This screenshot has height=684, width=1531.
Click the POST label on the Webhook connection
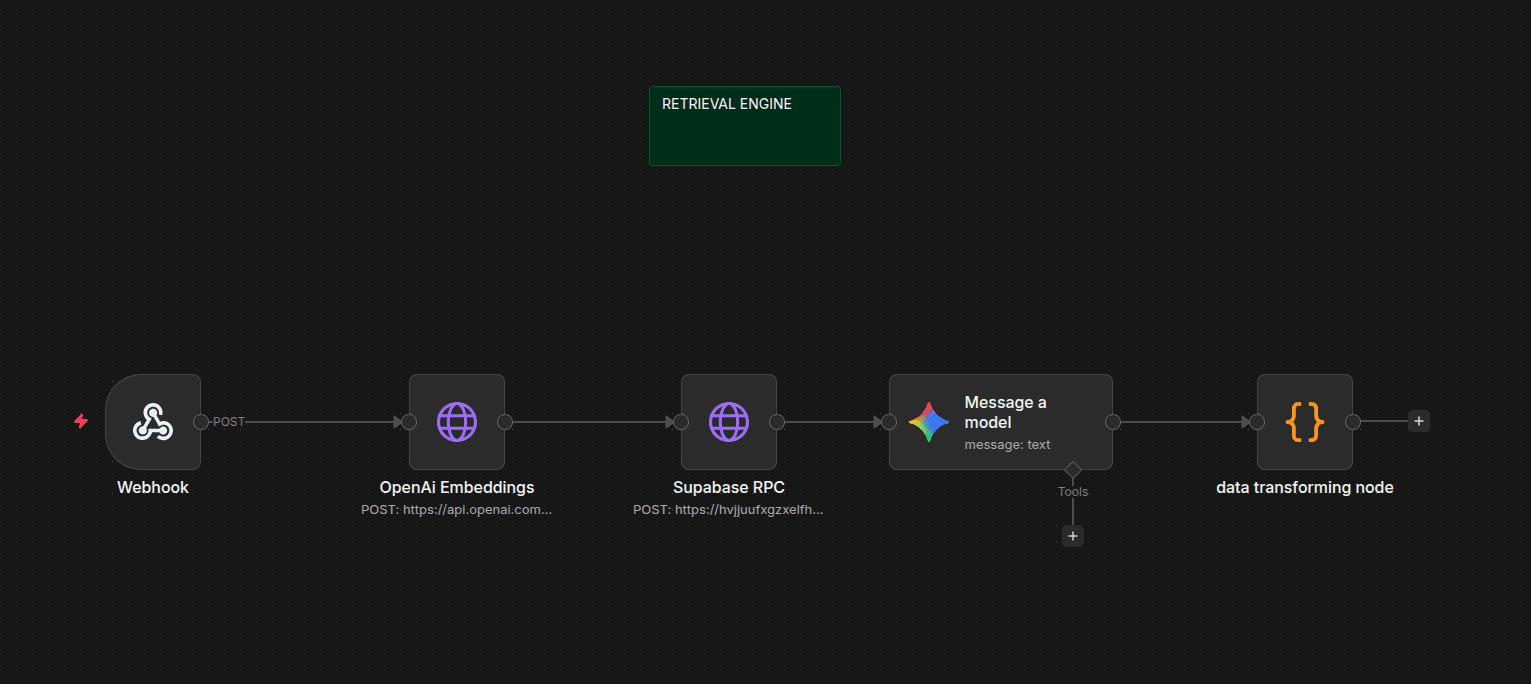point(229,422)
